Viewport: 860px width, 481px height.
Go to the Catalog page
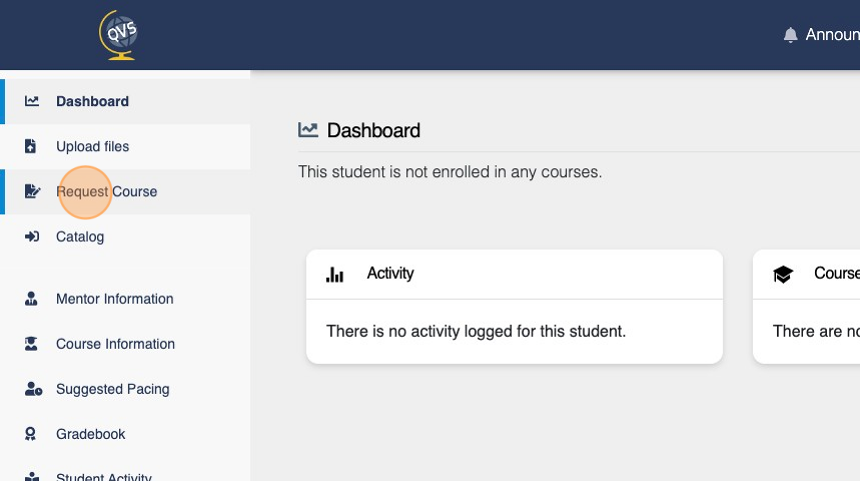coord(80,237)
